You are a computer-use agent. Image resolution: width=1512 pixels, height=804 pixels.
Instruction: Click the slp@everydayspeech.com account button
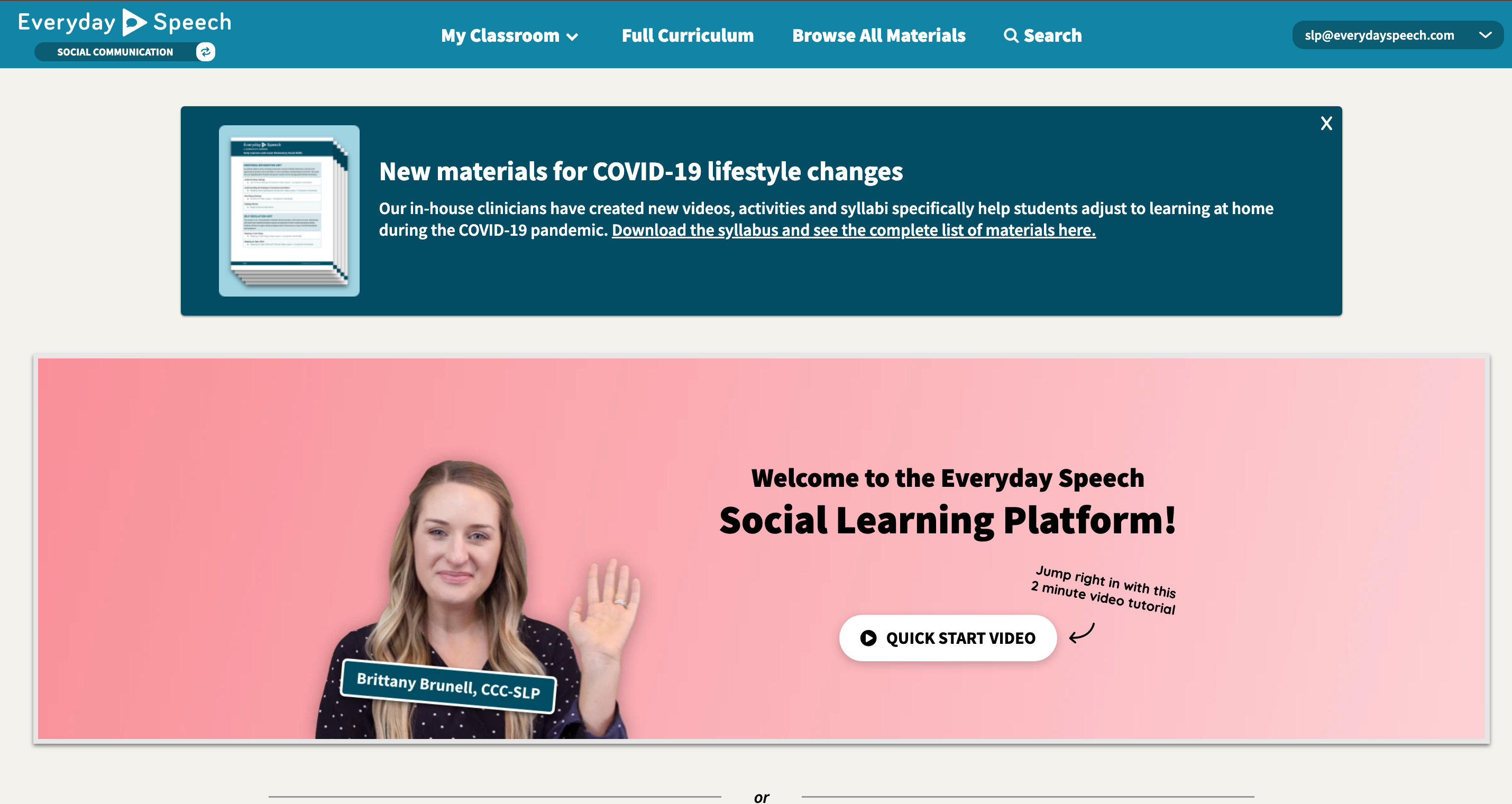tap(1397, 35)
